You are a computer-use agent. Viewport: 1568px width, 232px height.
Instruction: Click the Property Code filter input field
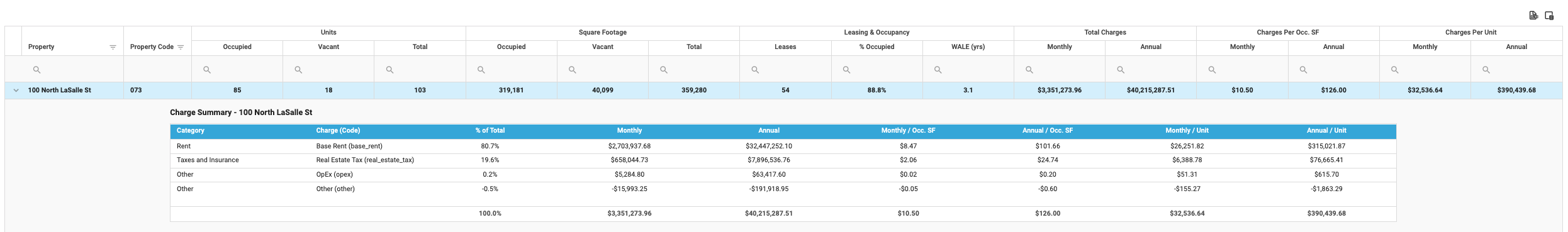pyautogui.click(x=157, y=69)
